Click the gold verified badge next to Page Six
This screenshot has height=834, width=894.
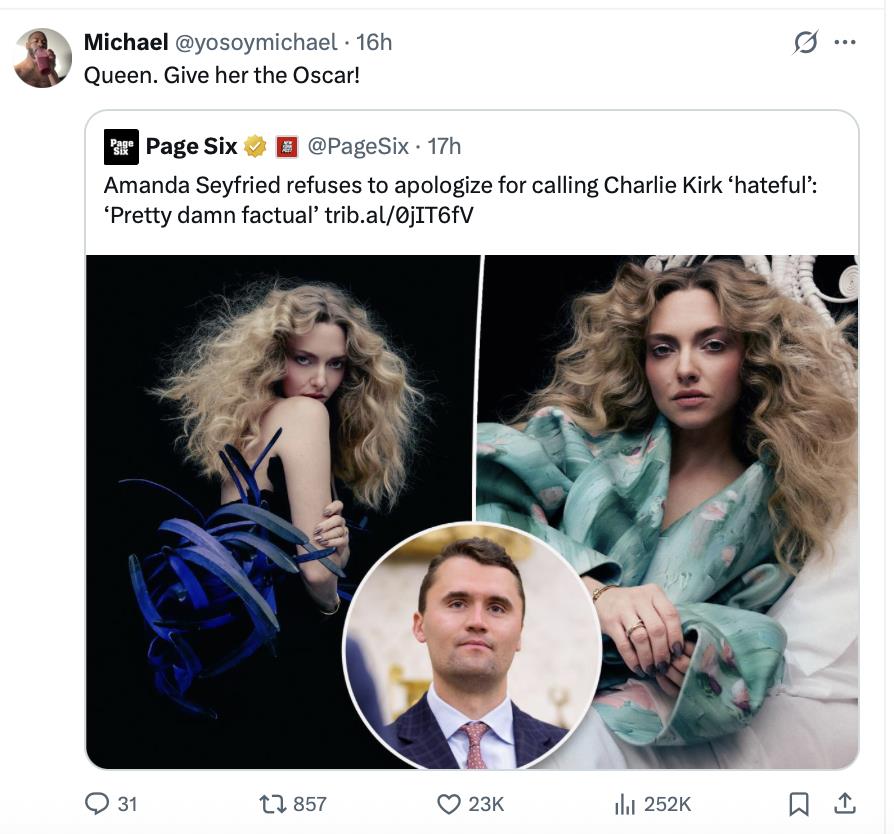coord(255,147)
